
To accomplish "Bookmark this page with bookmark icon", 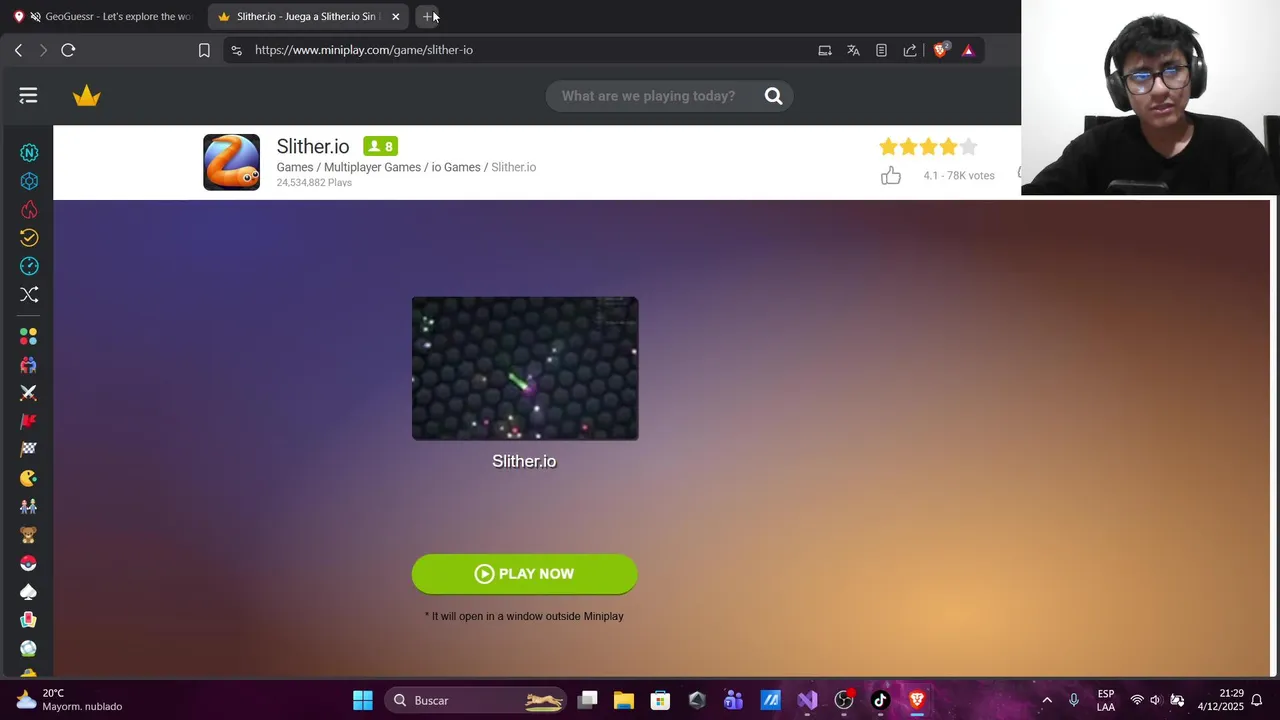I will click(x=204, y=50).
